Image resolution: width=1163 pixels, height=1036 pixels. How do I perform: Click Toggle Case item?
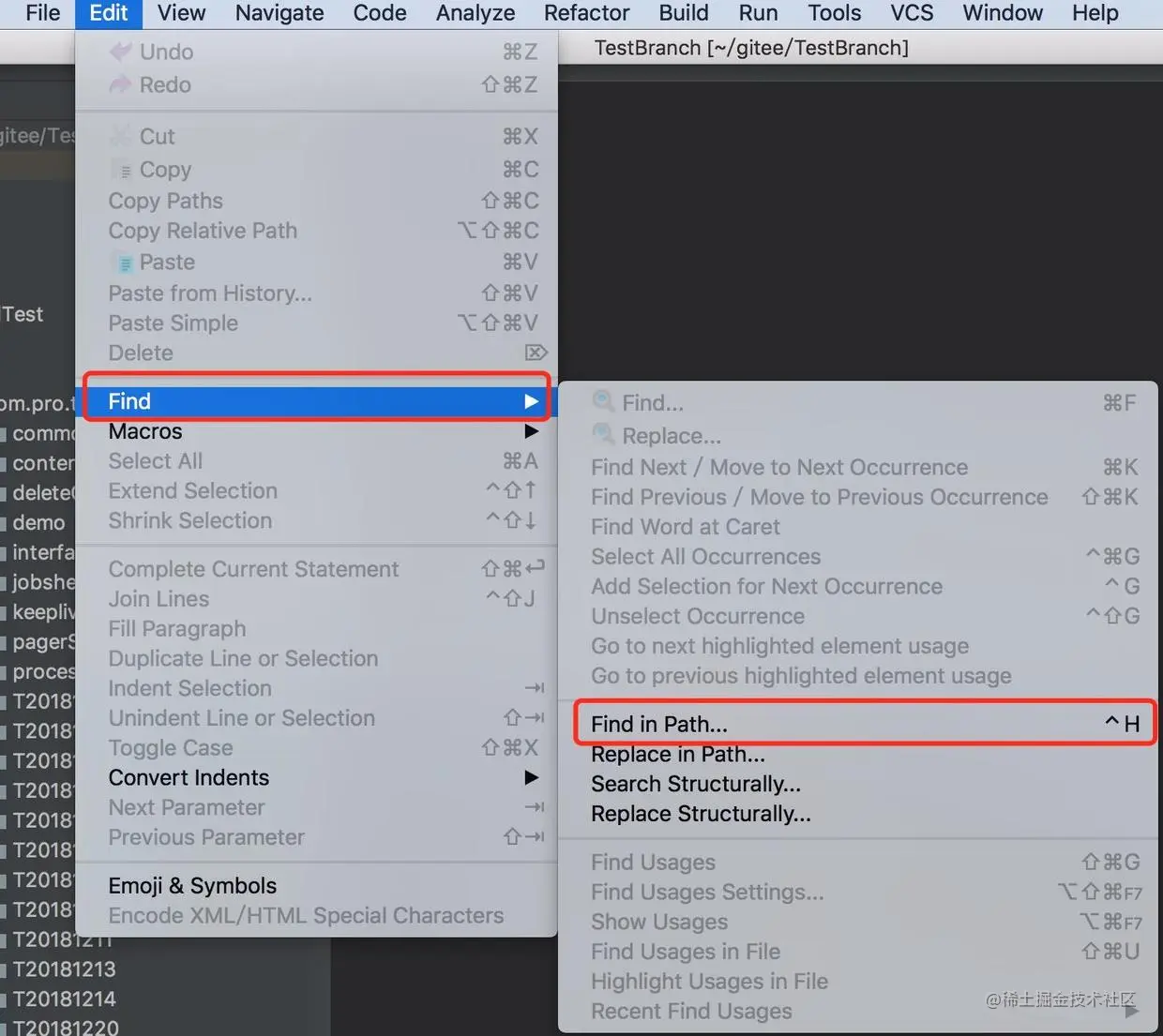(316, 748)
